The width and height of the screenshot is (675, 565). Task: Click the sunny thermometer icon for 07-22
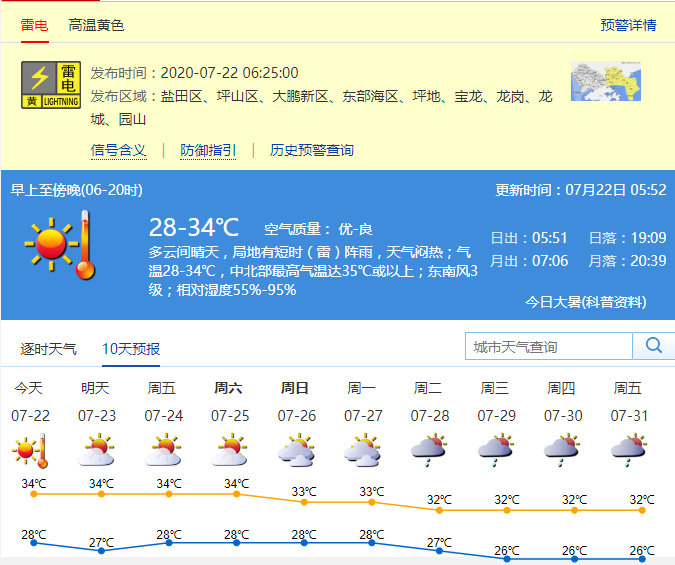pos(30,451)
